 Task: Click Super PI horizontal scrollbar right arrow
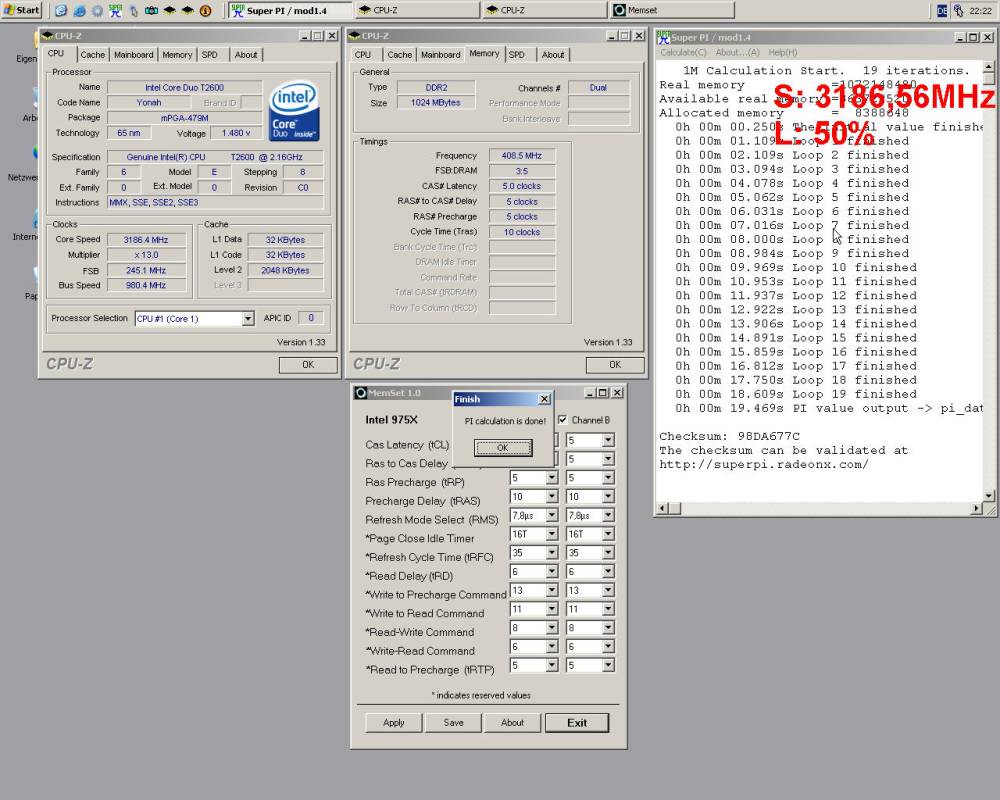coord(976,508)
